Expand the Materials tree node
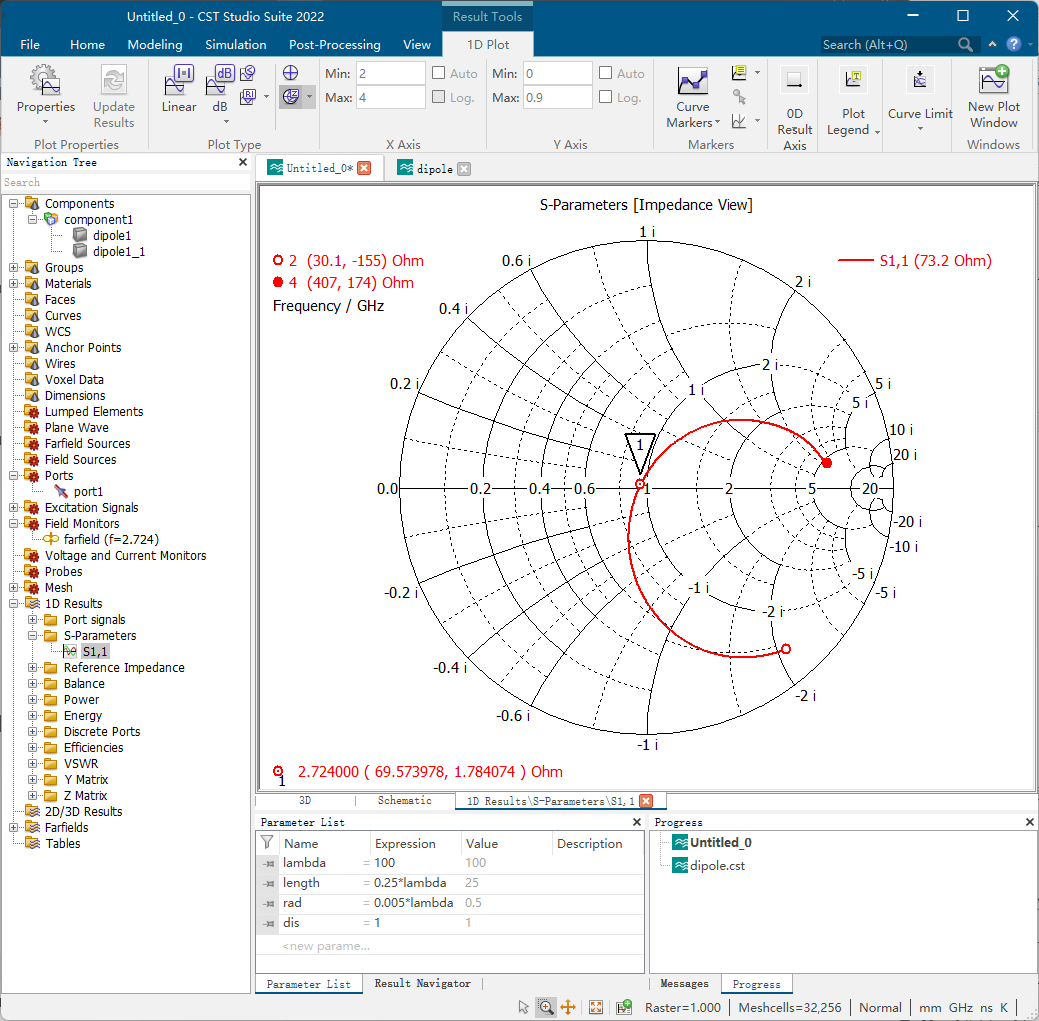This screenshot has height=1021, width=1039. point(13,284)
